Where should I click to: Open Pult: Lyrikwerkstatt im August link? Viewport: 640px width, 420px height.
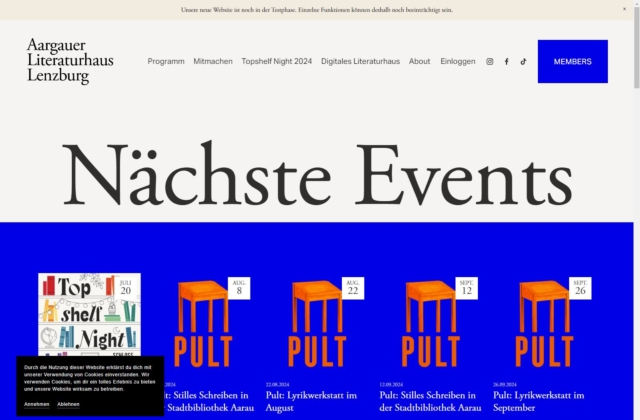pyautogui.click(x=311, y=401)
